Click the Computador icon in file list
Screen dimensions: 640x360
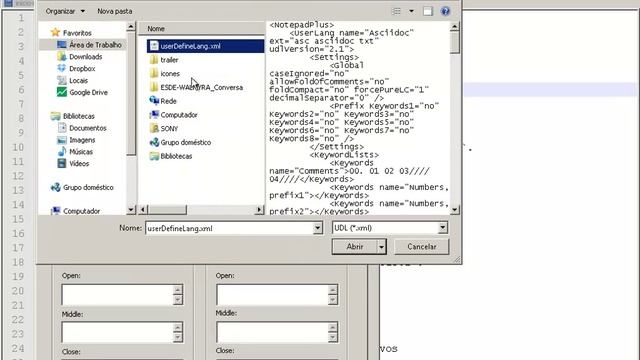coord(154,114)
